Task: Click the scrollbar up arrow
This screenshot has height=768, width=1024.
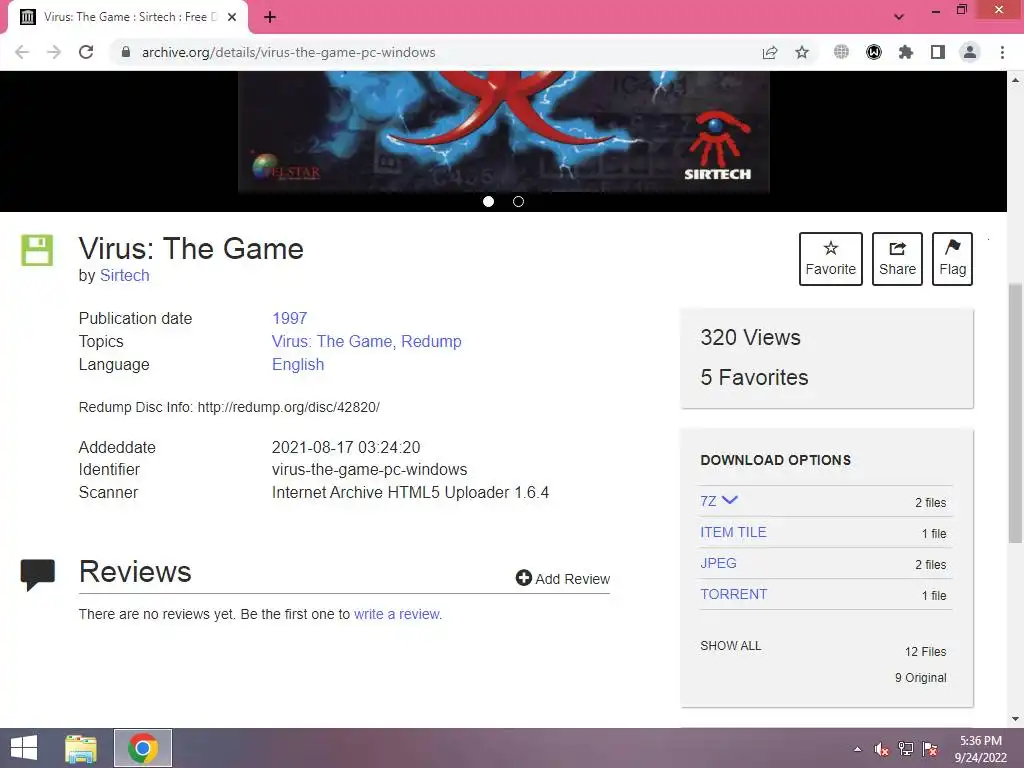Action: (x=1015, y=80)
